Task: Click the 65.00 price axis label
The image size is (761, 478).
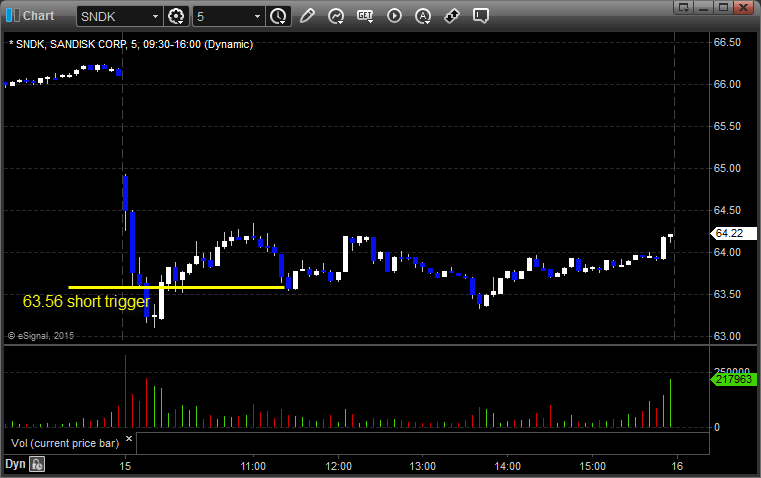Action: pos(727,168)
